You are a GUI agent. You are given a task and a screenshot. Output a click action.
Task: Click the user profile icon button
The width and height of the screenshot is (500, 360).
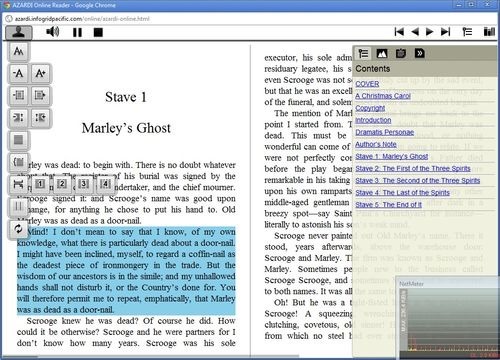(19, 32)
